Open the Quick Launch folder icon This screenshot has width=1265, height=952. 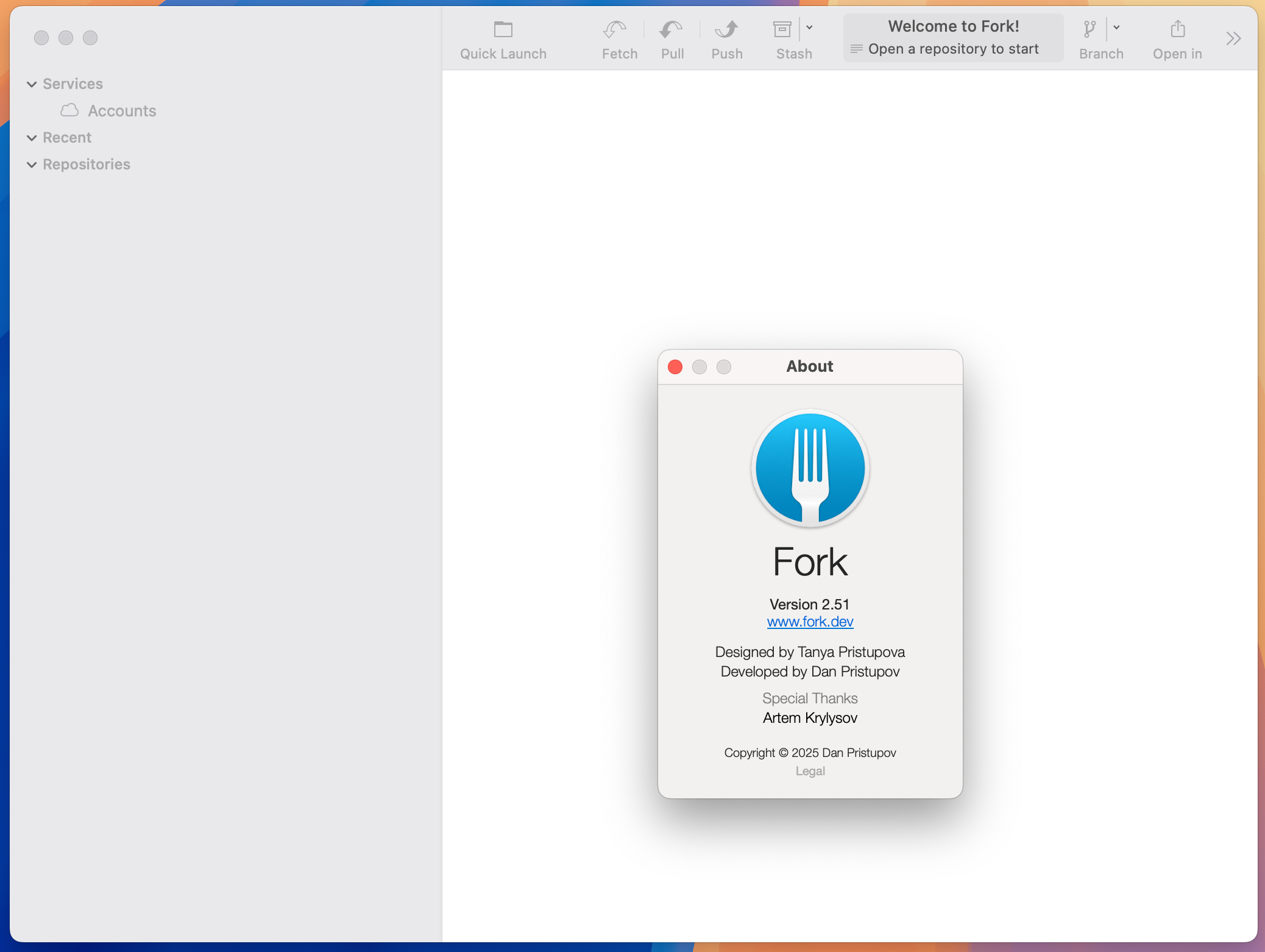coord(503,29)
